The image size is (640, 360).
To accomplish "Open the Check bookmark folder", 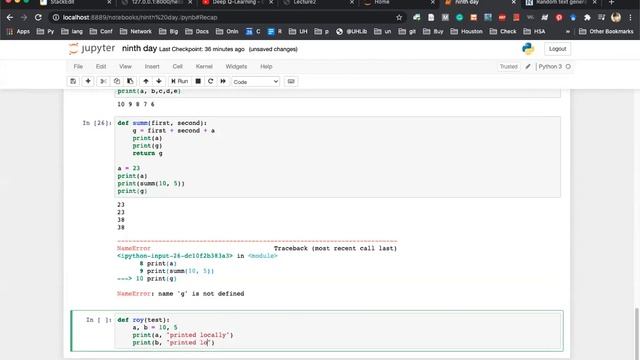I will click(x=503, y=31).
